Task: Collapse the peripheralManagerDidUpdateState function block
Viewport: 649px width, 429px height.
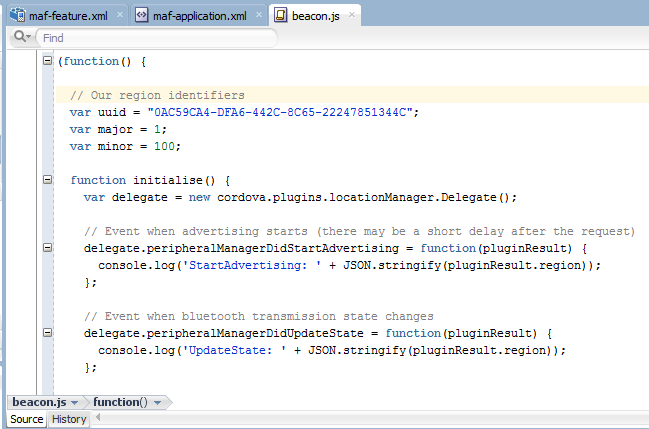Action: [x=48, y=333]
